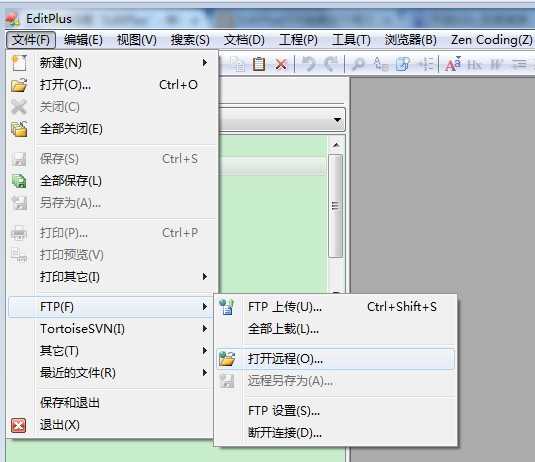
Task: Click the W word wrap toolbar icon
Action: point(496,64)
